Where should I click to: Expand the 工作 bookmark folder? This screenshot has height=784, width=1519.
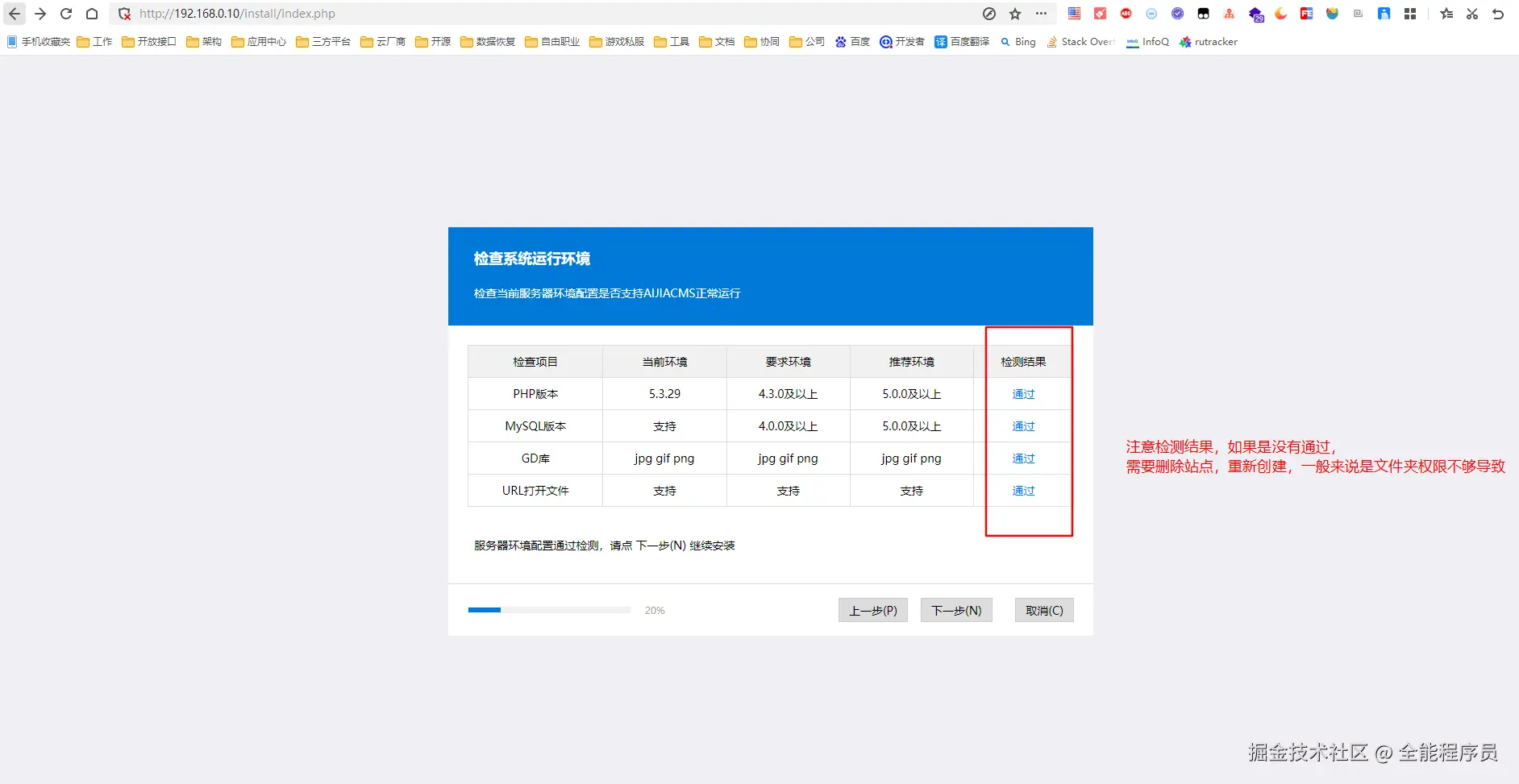pos(94,42)
